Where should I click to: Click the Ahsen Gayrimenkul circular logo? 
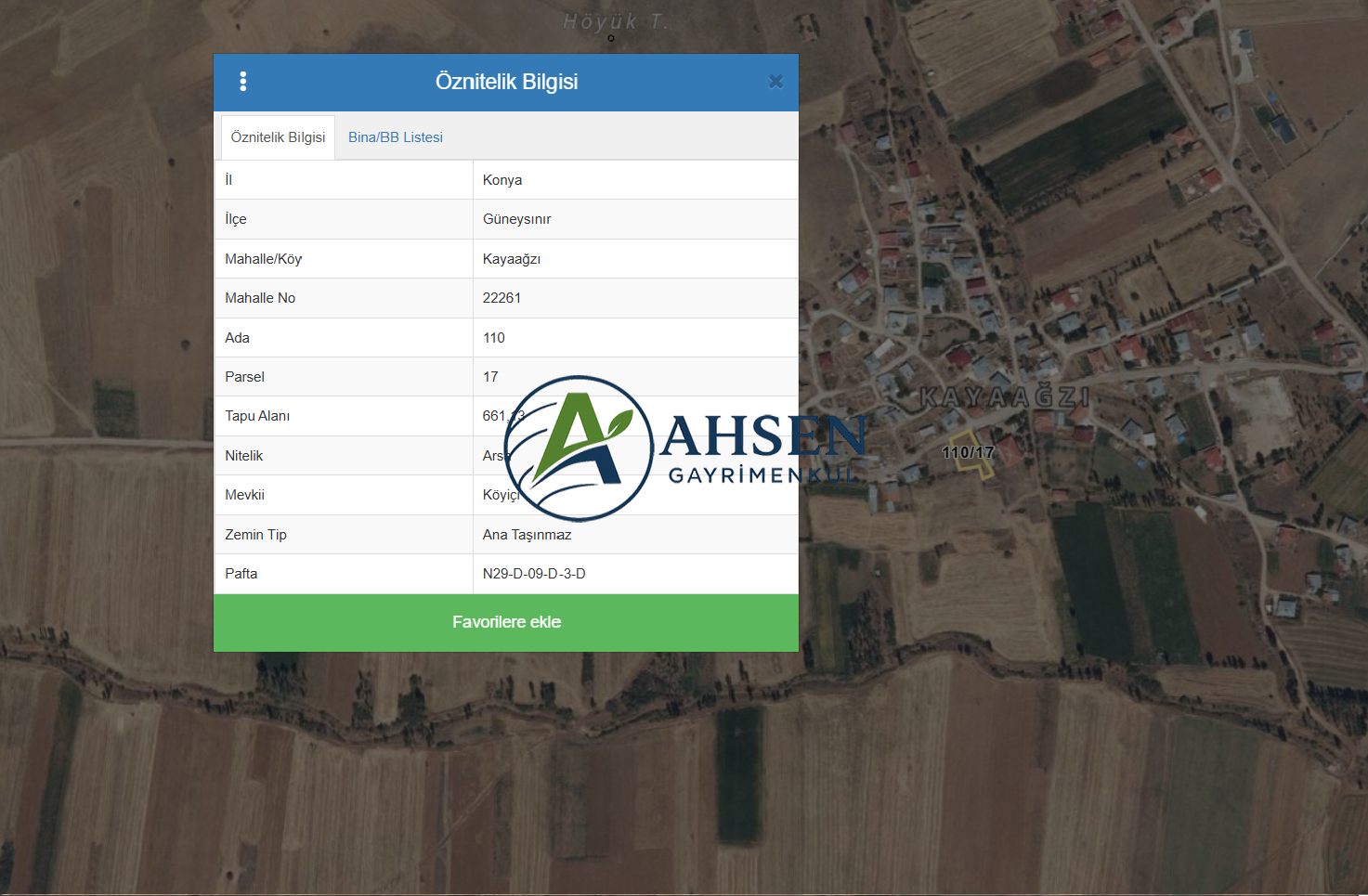tap(579, 448)
